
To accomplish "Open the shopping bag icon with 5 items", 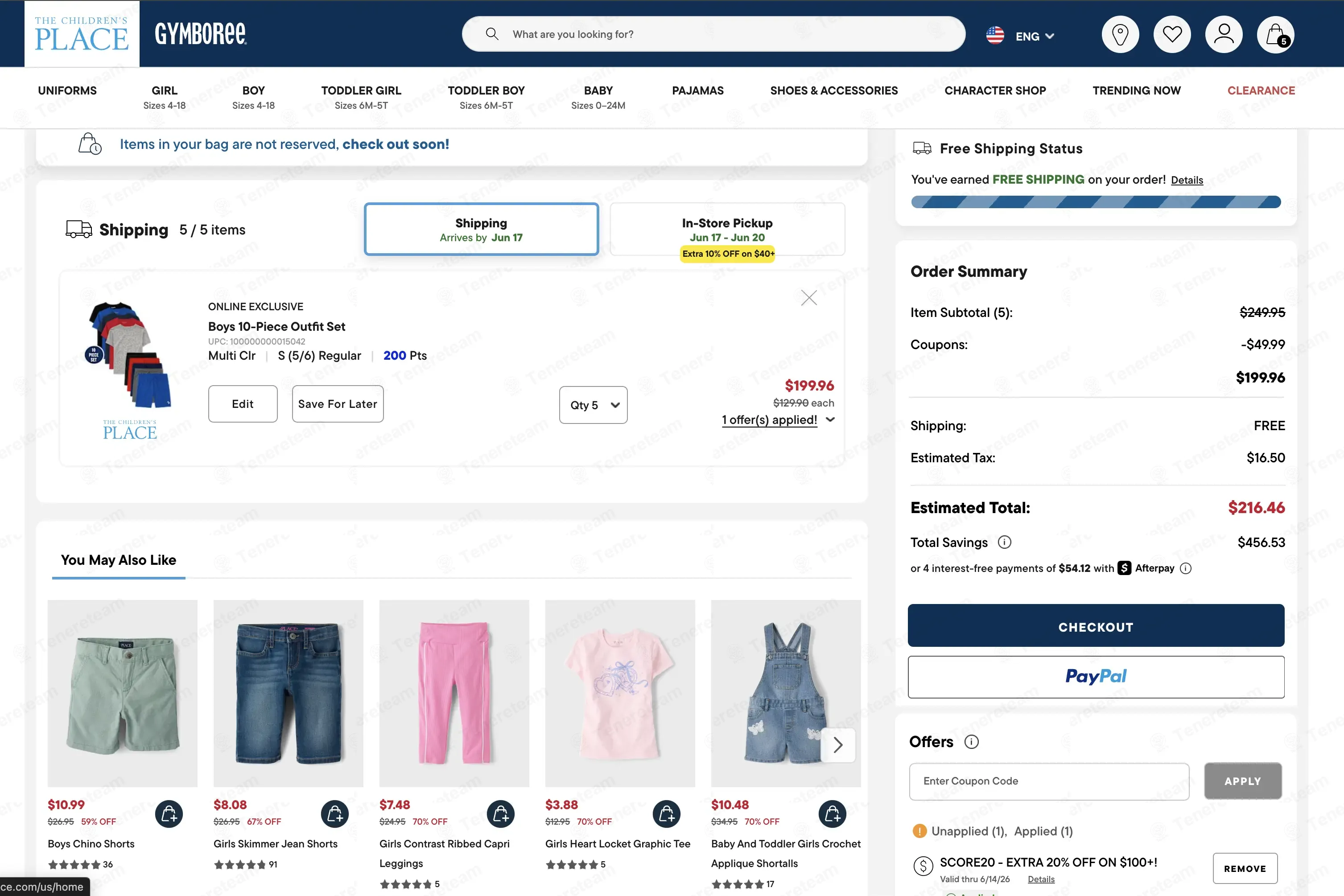I will click(1275, 35).
